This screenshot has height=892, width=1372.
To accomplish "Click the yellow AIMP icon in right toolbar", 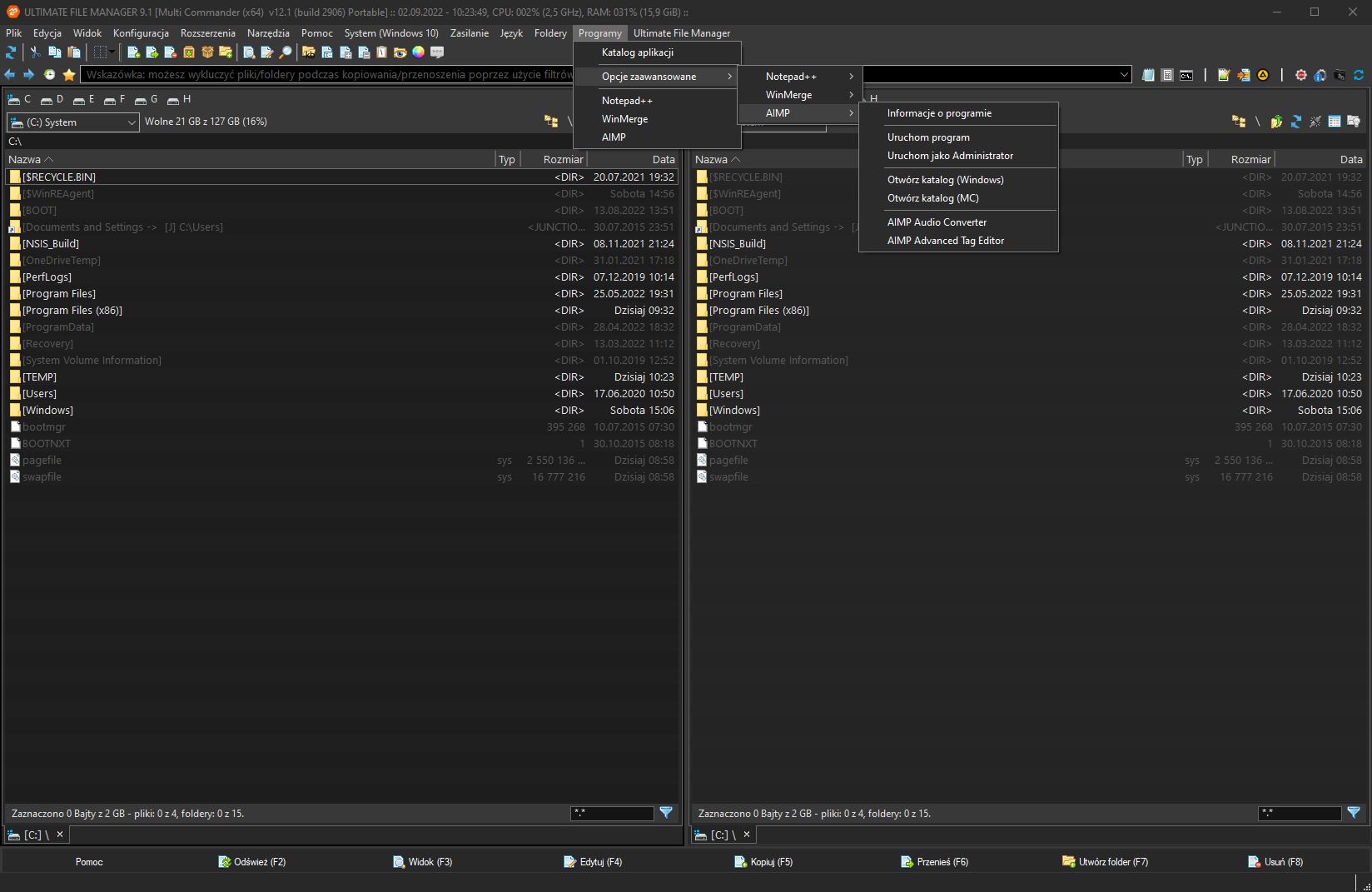I will click(x=1263, y=75).
